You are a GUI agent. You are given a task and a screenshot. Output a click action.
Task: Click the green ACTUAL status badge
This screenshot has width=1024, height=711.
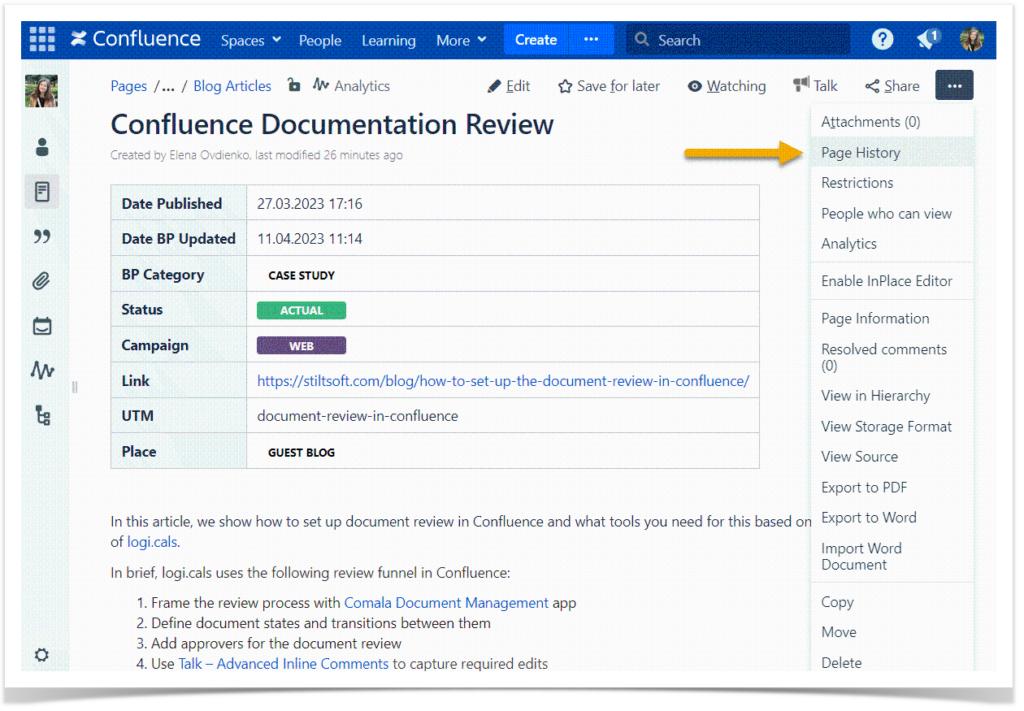pyautogui.click(x=300, y=310)
